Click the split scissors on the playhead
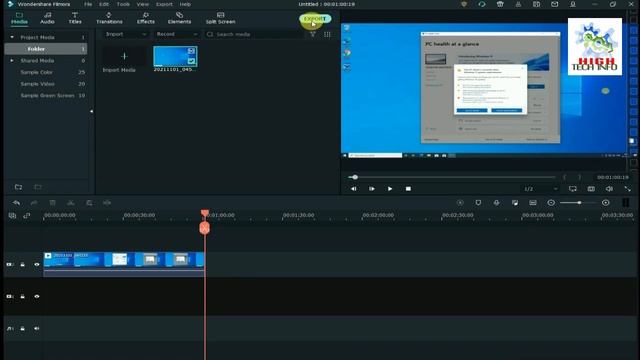 point(204,228)
